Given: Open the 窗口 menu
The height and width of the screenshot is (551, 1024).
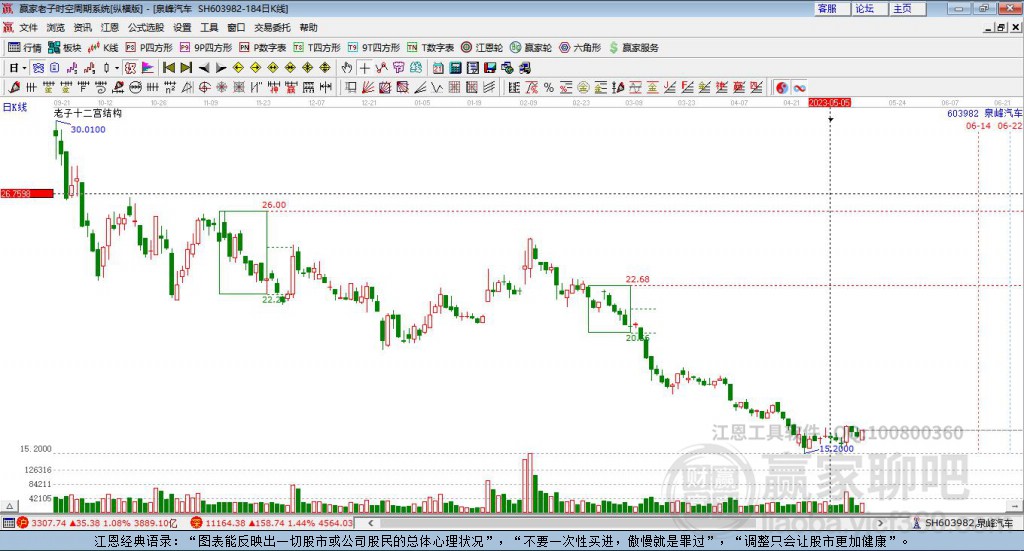Looking at the screenshot, I should pyautogui.click(x=236, y=27).
